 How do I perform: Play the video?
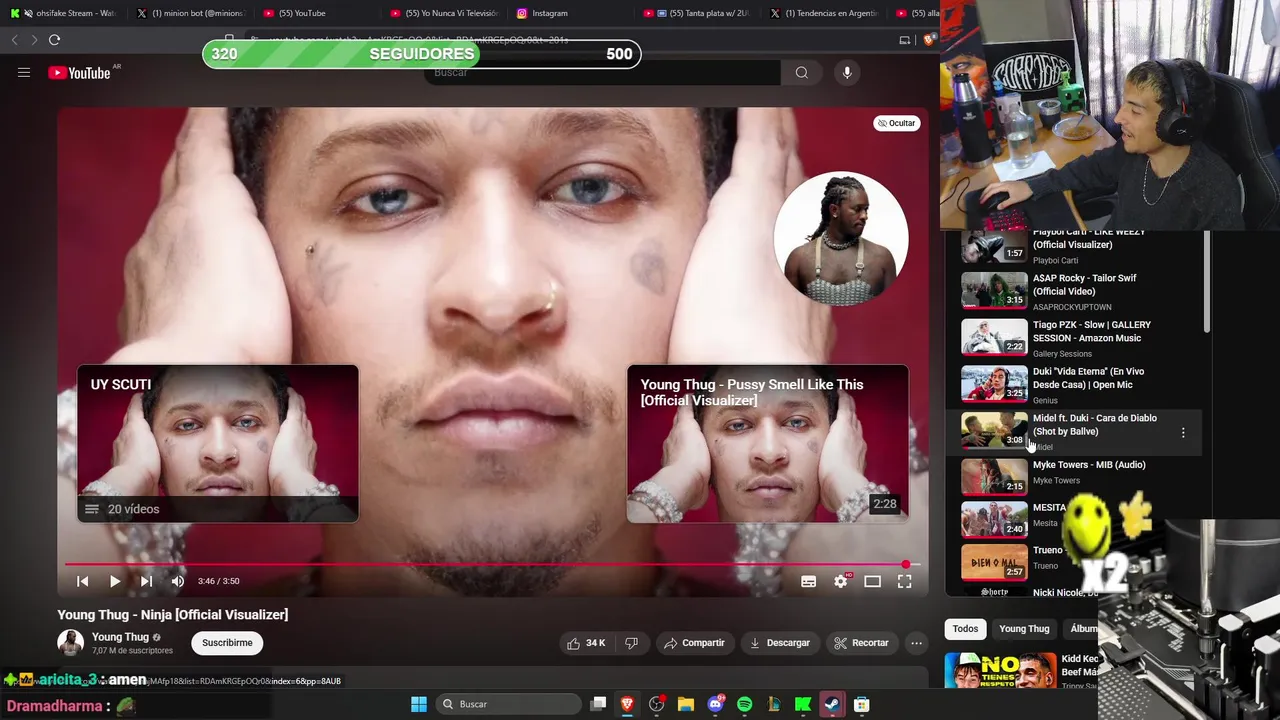coord(114,581)
